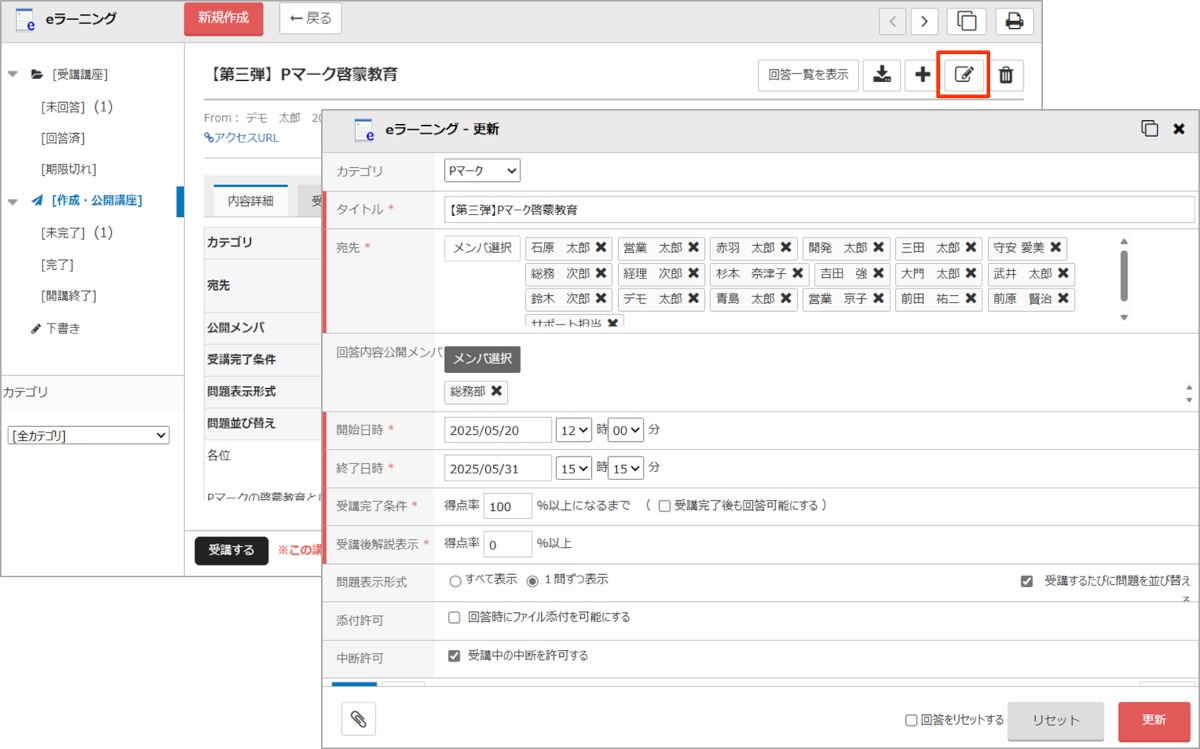This screenshot has width=1200, height=749.
Task: Open the カテゴリ dropdown showing Pマーク
Action: (x=482, y=171)
